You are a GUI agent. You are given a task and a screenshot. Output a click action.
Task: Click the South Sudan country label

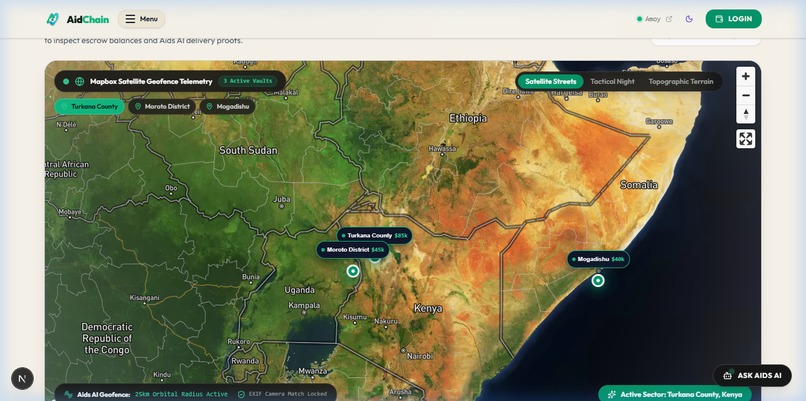[x=248, y=151]
